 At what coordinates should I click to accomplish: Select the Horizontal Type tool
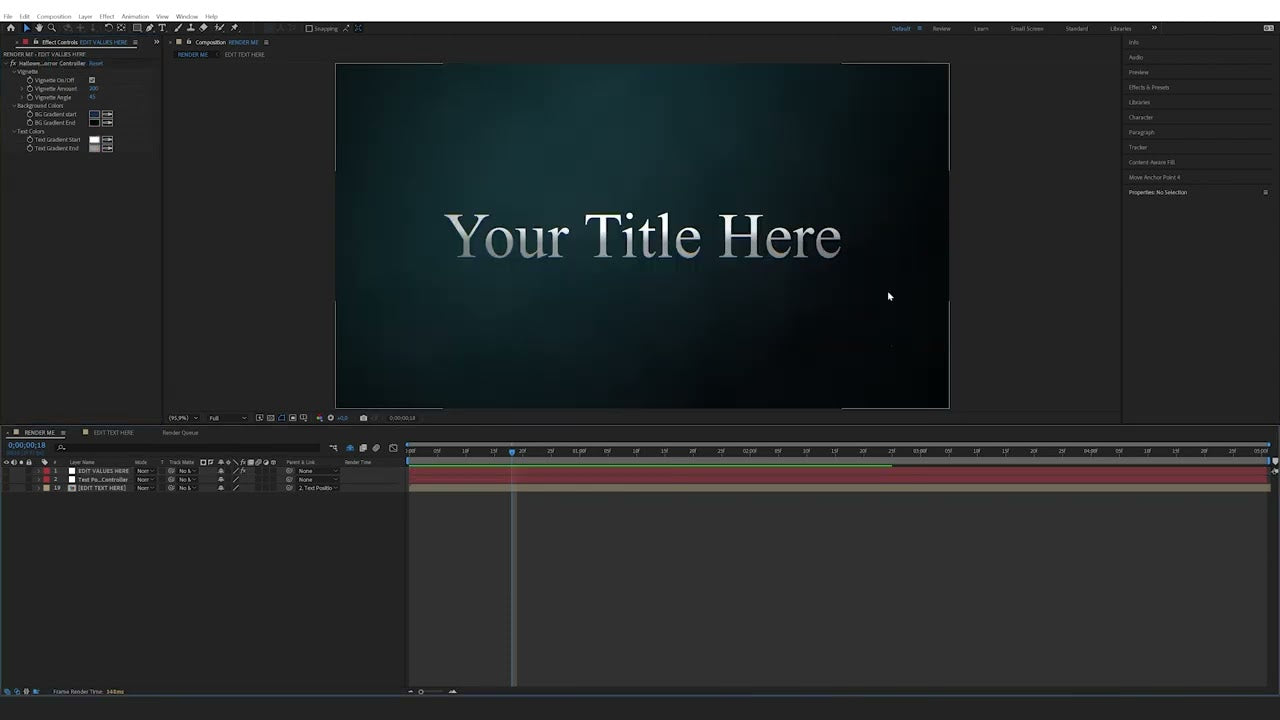pos(162,28)
